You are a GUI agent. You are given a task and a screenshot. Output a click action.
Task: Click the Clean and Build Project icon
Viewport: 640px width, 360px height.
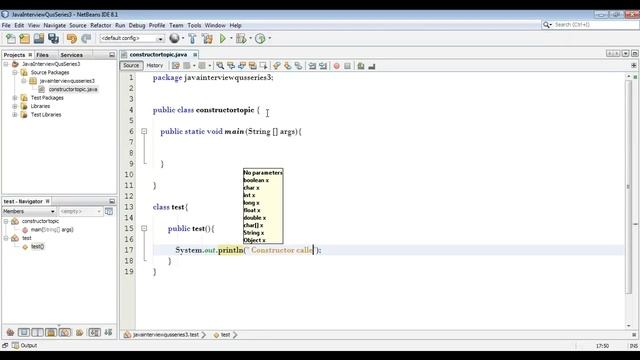pyautogui.click(x=207, y=39)
